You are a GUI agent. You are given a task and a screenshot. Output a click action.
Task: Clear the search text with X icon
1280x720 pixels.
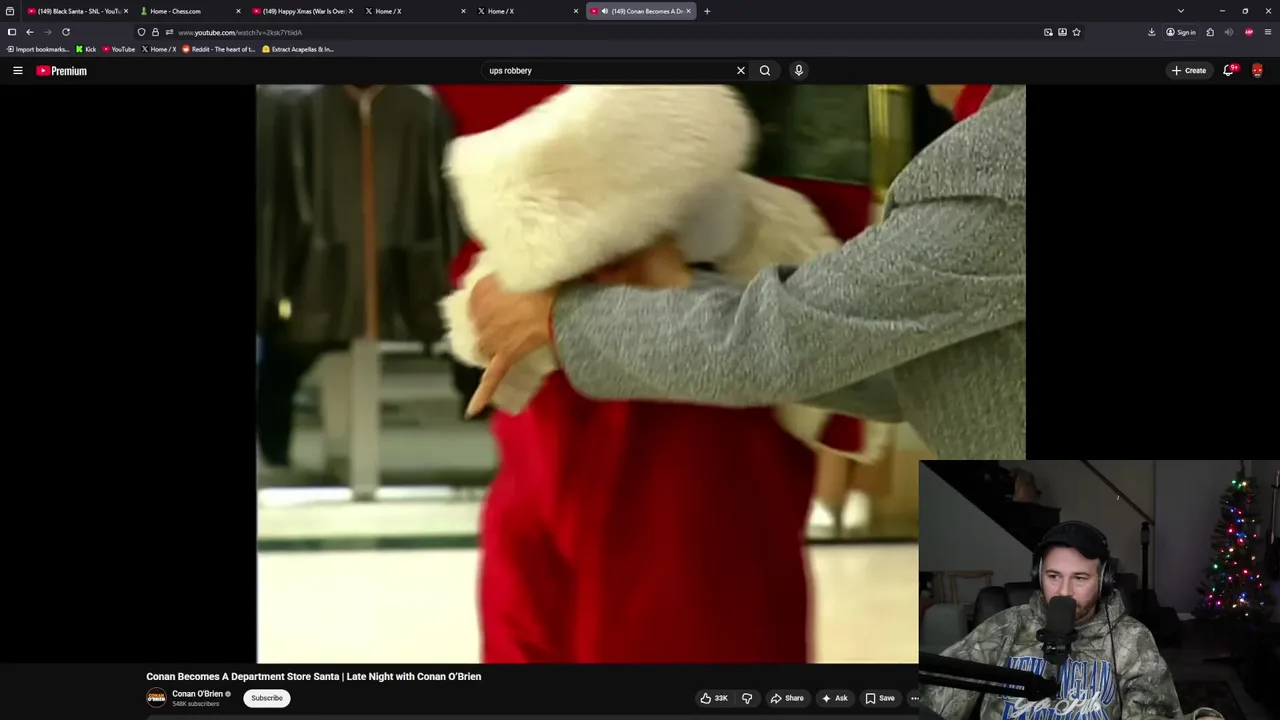pos(741,70)
